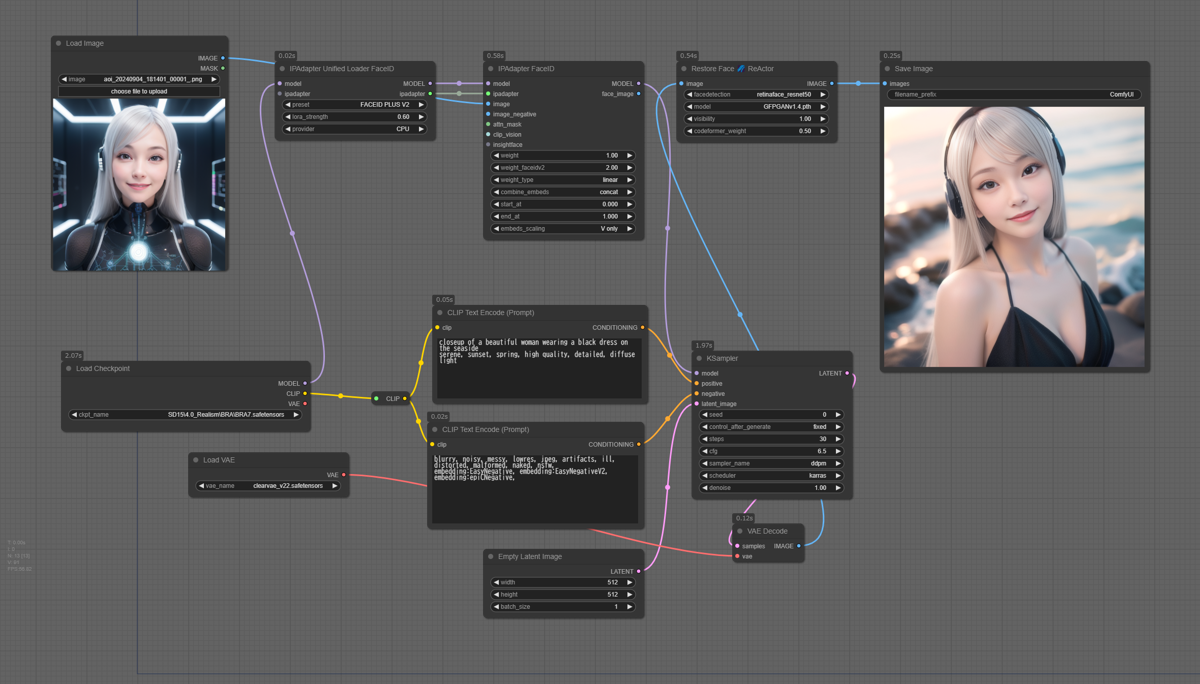Click the generated seaside image preview

pyautogui.click(x=1013, y=237)
